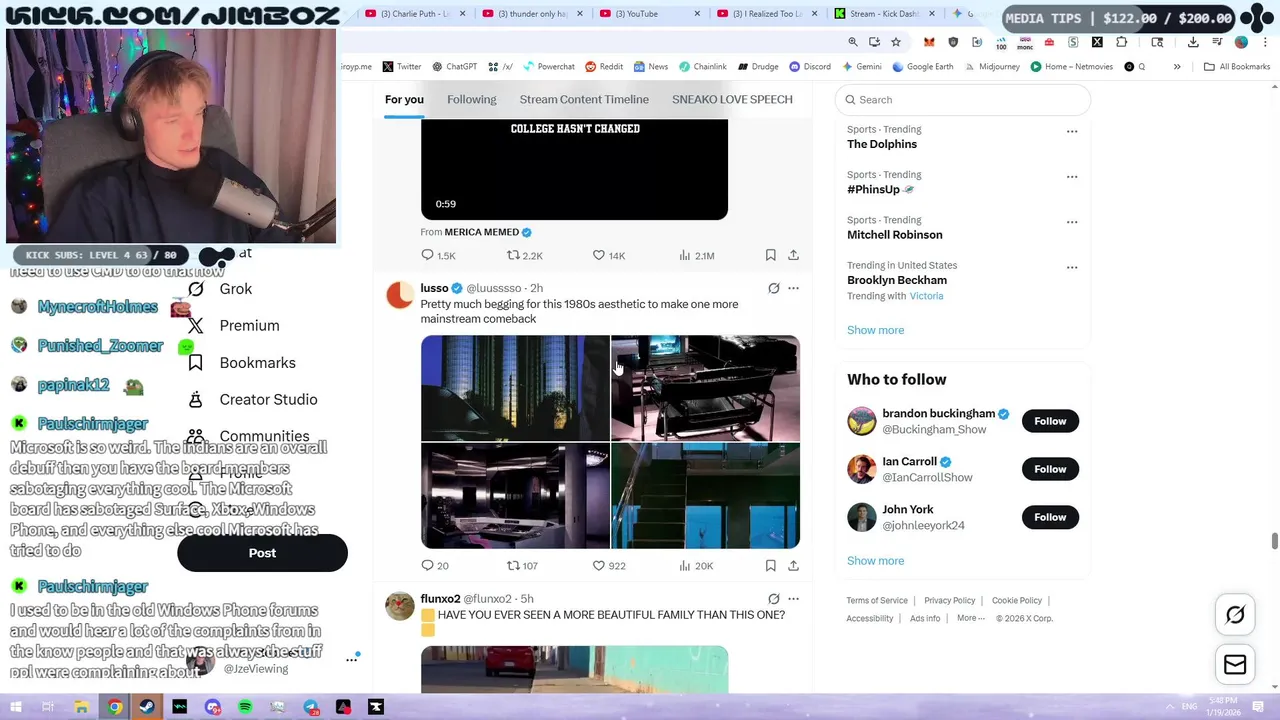Viewport: 1280px width, 720px height.
Task: Follow brandon buckingham
Action: [x=1050, y=421]
